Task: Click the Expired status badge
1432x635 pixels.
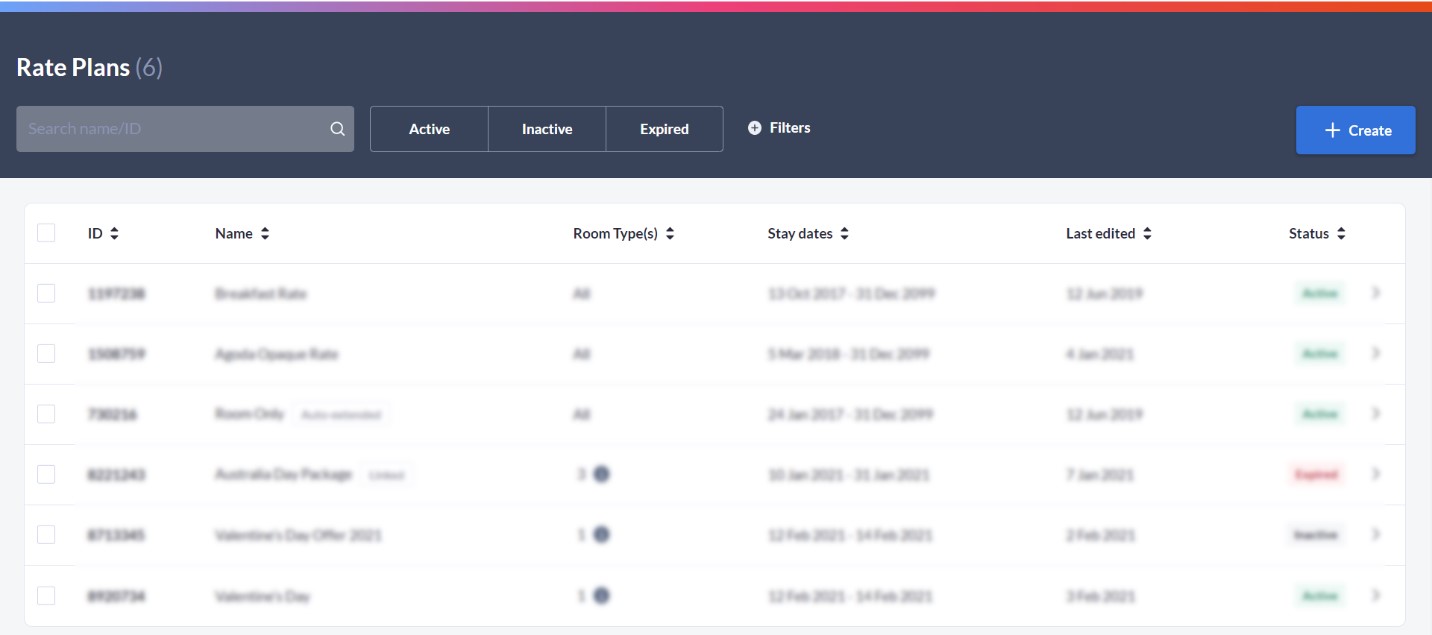Action: [1316, 474]
